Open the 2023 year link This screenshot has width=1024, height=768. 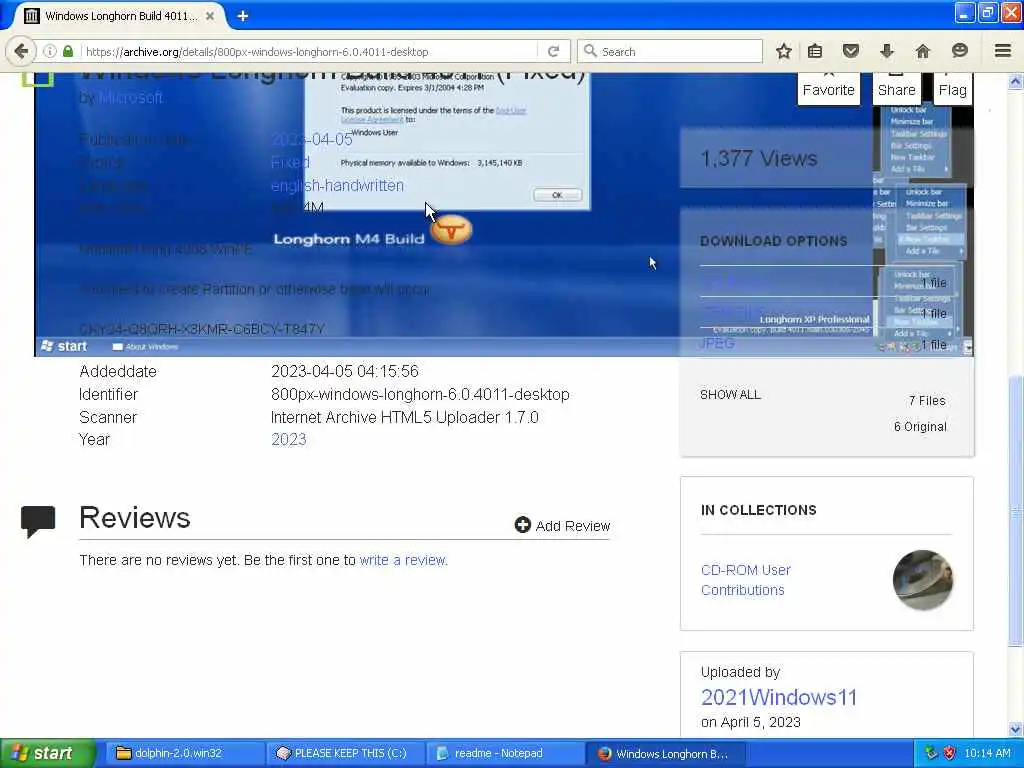pos(289,440)
